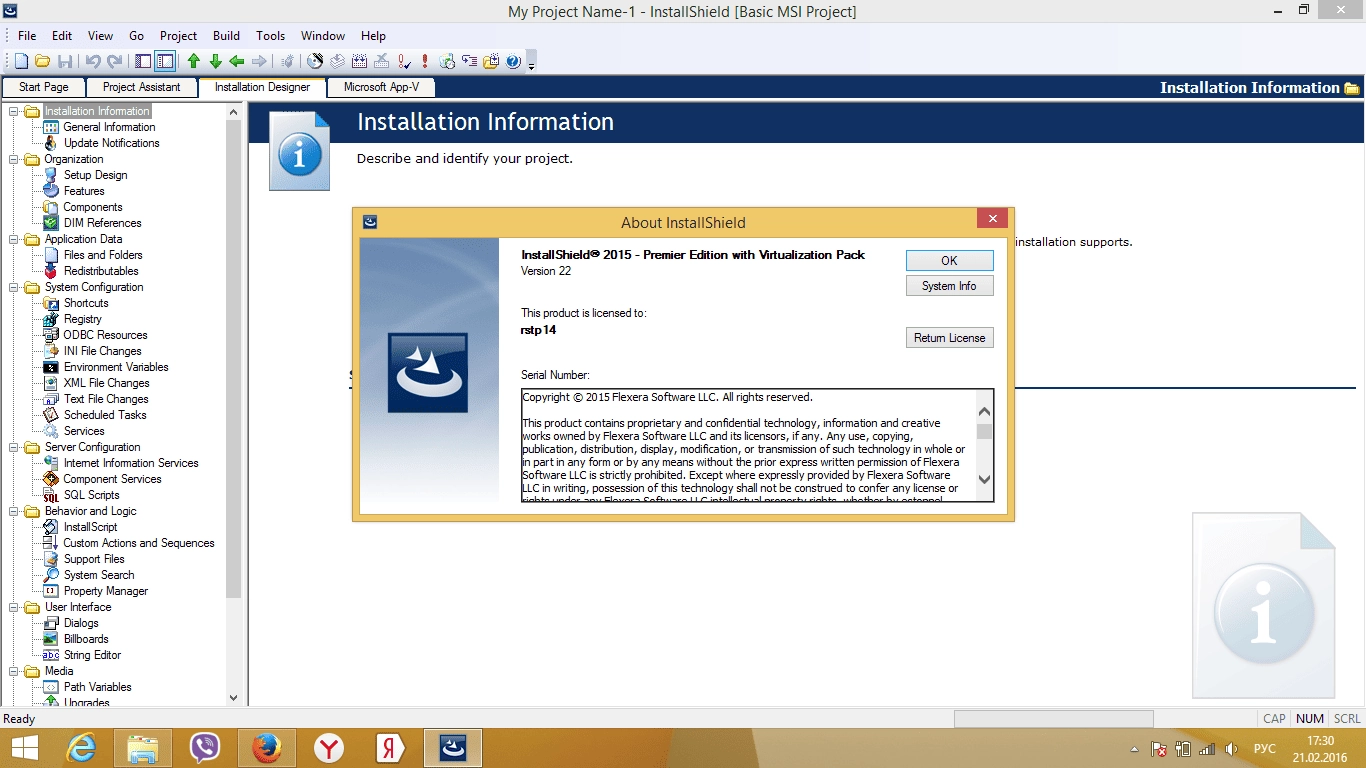Open the Tools menu
The image size is (1366, 768).
270,35
